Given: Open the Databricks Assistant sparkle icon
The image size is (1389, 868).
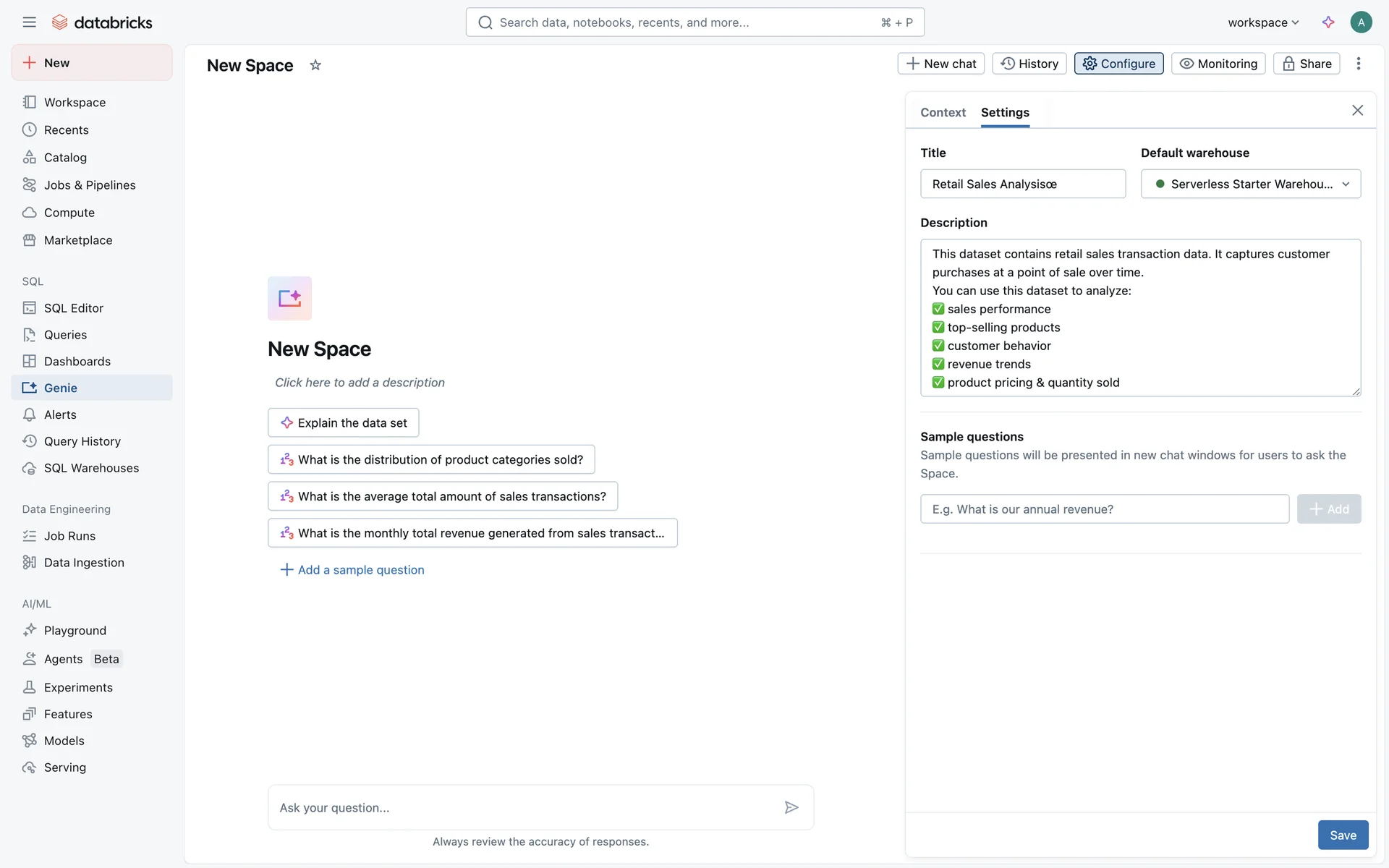Looking at the screenshot, I should coord(1328,22).
